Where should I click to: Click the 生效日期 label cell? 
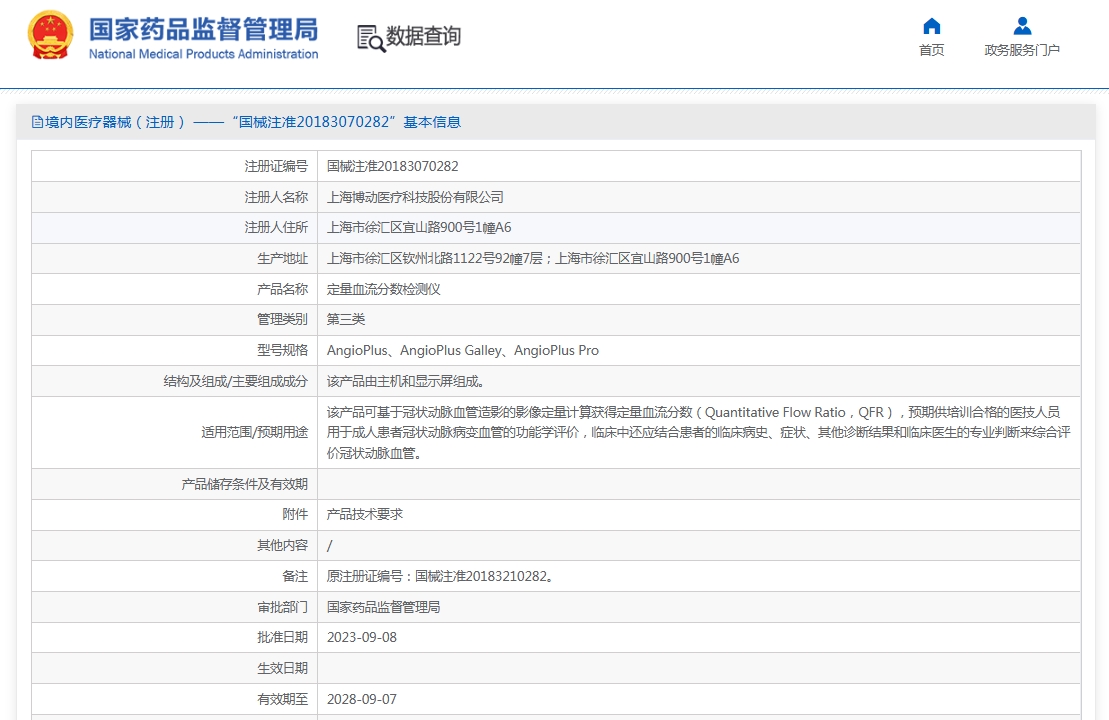[175, 668]
